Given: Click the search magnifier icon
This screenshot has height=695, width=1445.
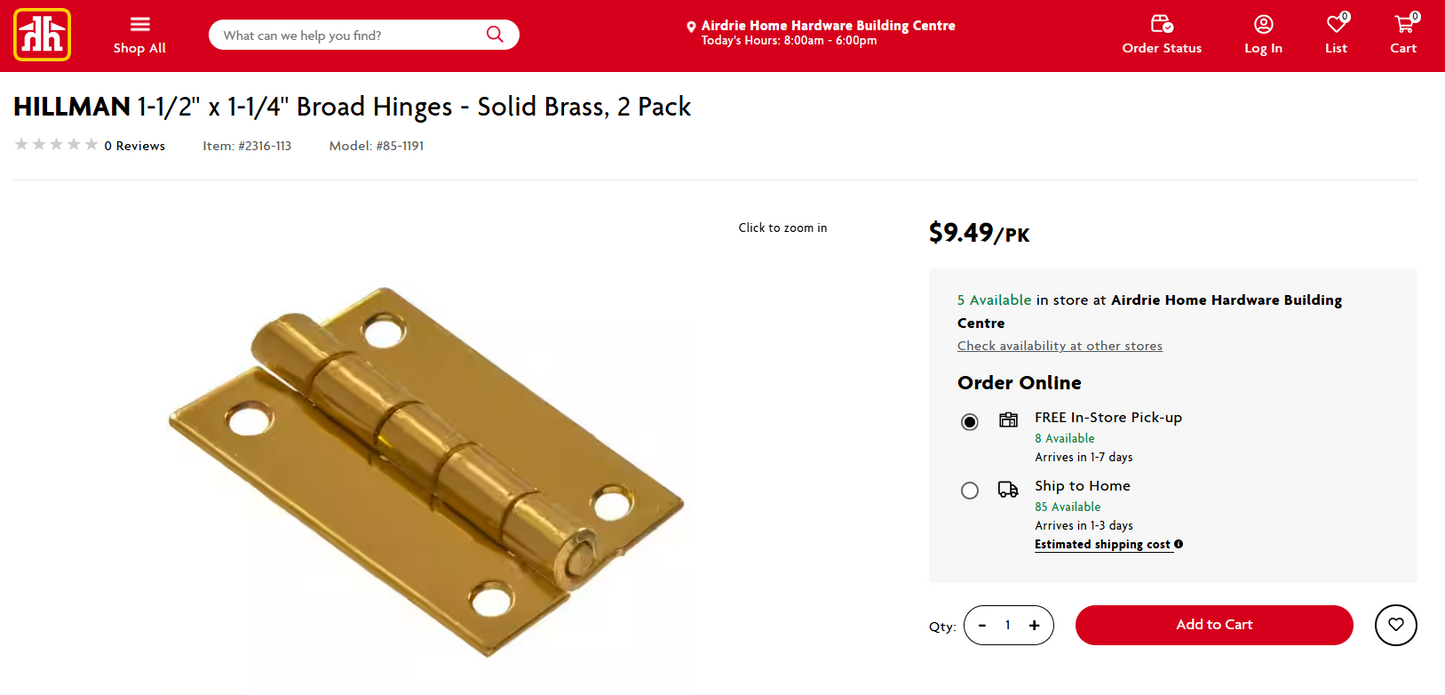Looking at the screenshot, I should tap(494, 33).
